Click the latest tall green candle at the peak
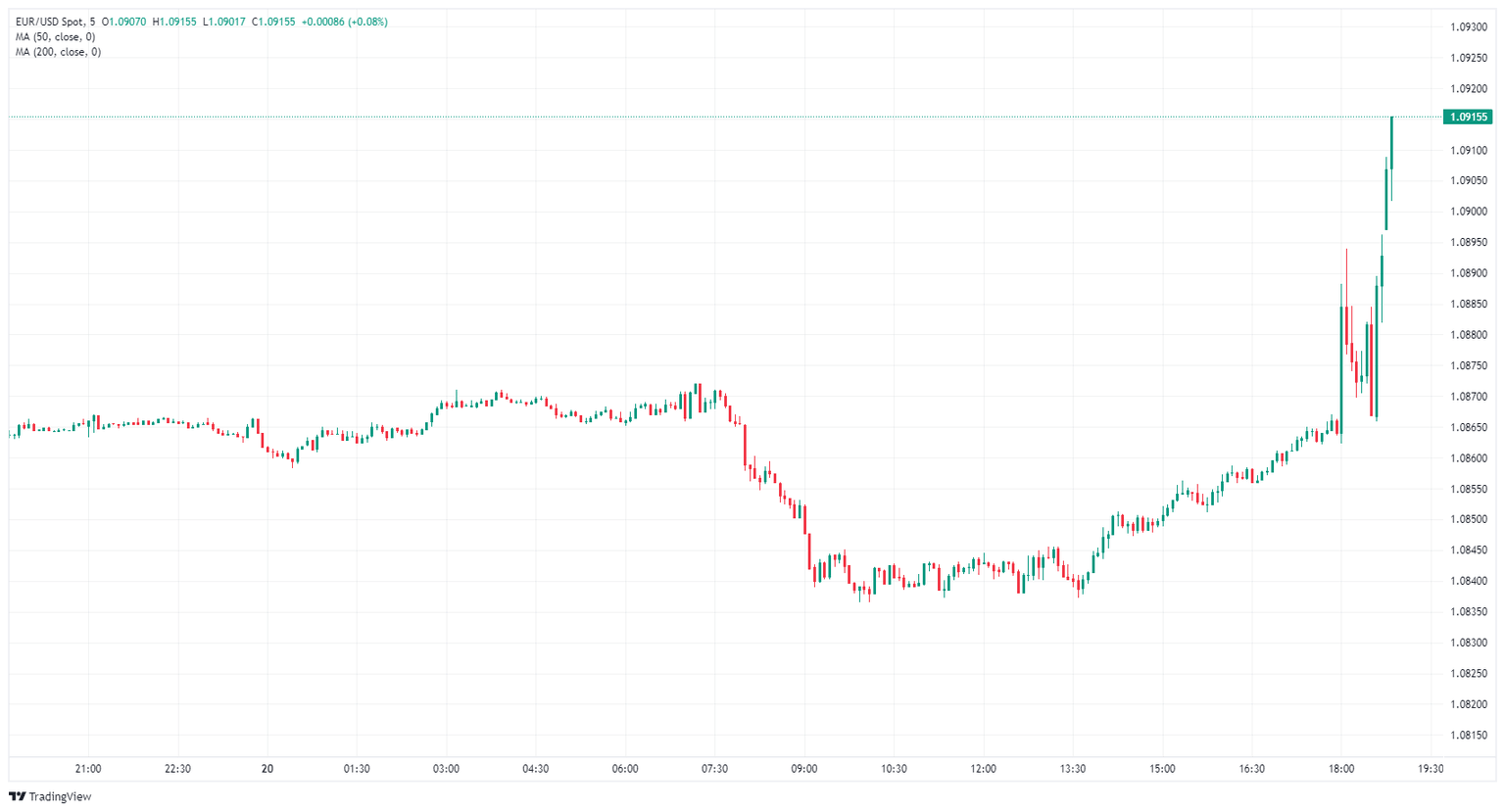 [1391, 157]
